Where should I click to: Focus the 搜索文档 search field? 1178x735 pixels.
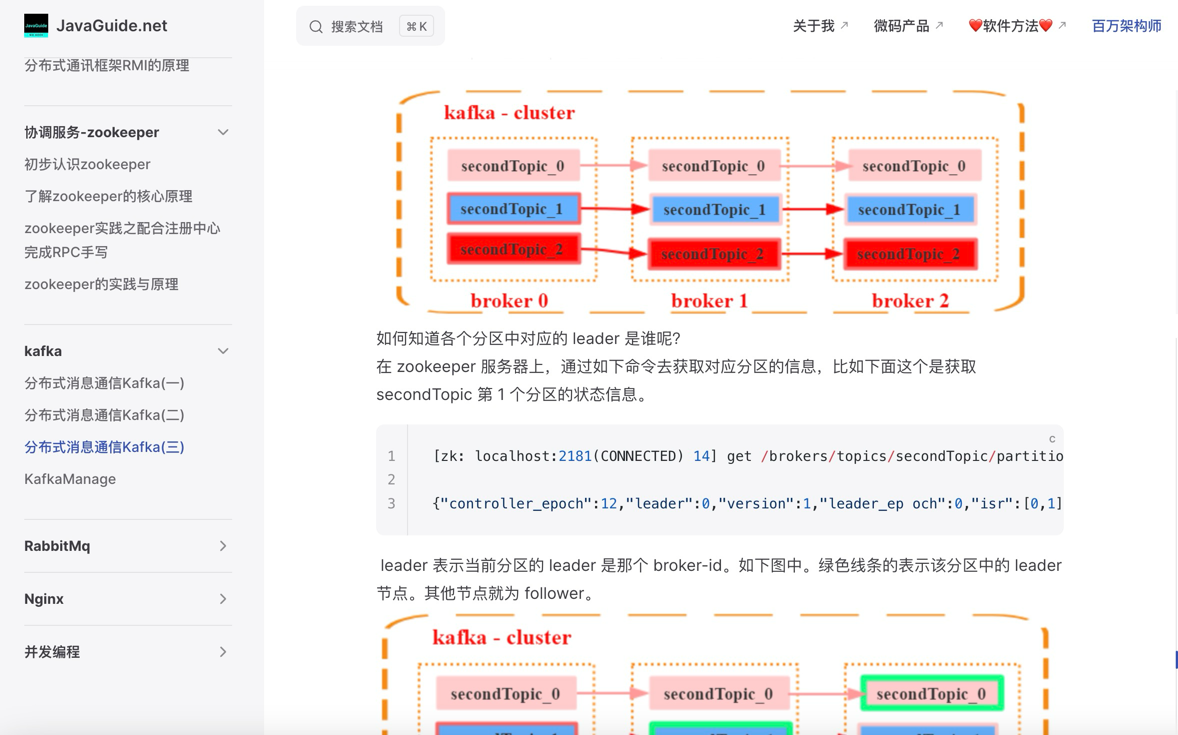370,26
